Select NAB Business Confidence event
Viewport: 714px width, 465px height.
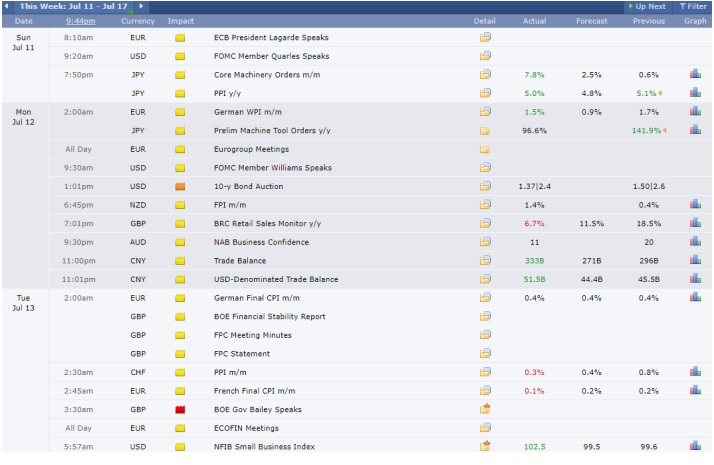point(261,242)
